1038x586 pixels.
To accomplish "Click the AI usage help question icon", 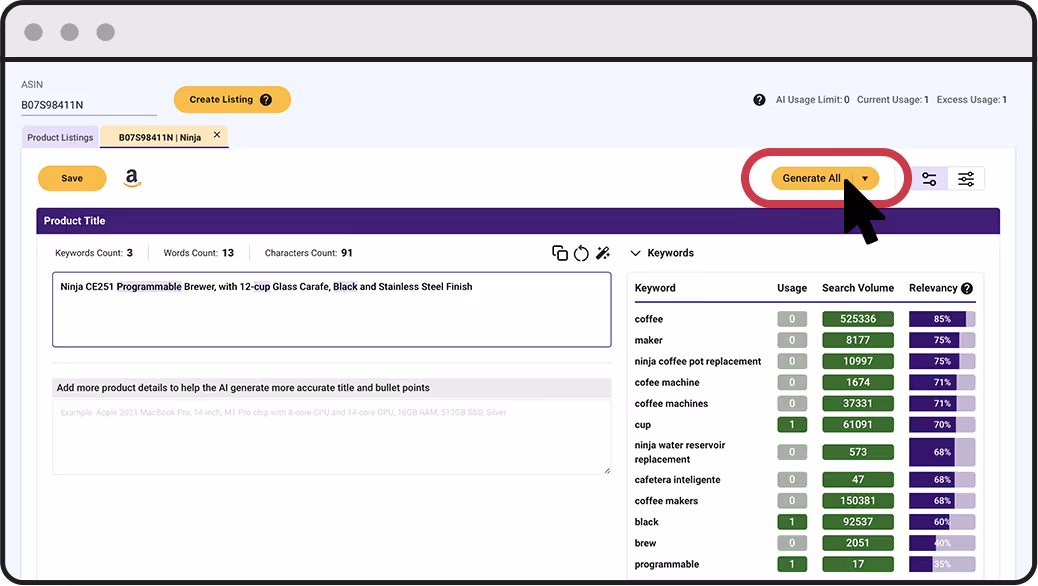I will [759, 100].
